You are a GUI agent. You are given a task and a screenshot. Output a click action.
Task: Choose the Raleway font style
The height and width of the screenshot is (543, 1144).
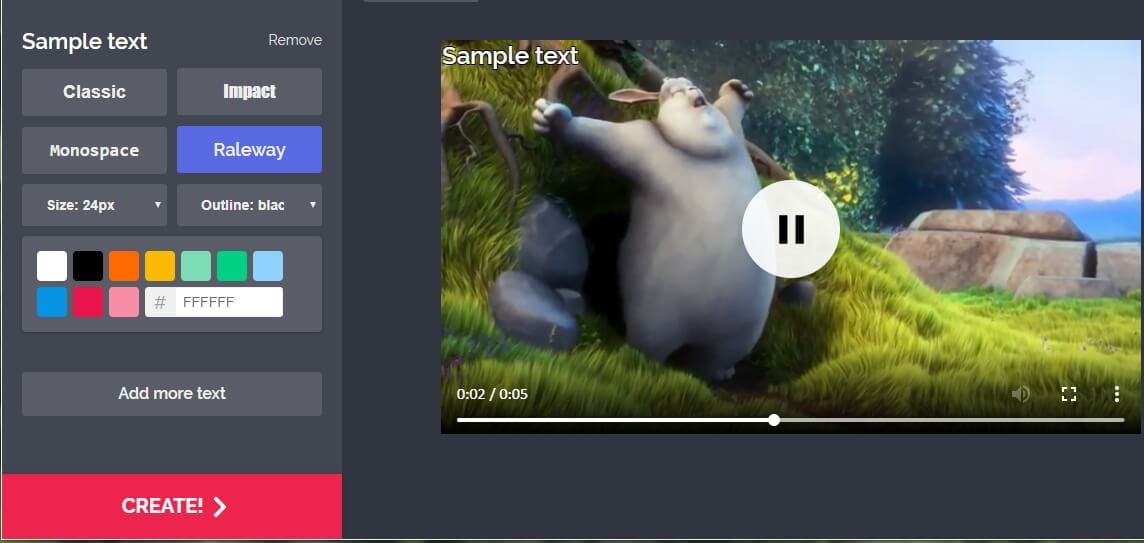tap(250, 150)
